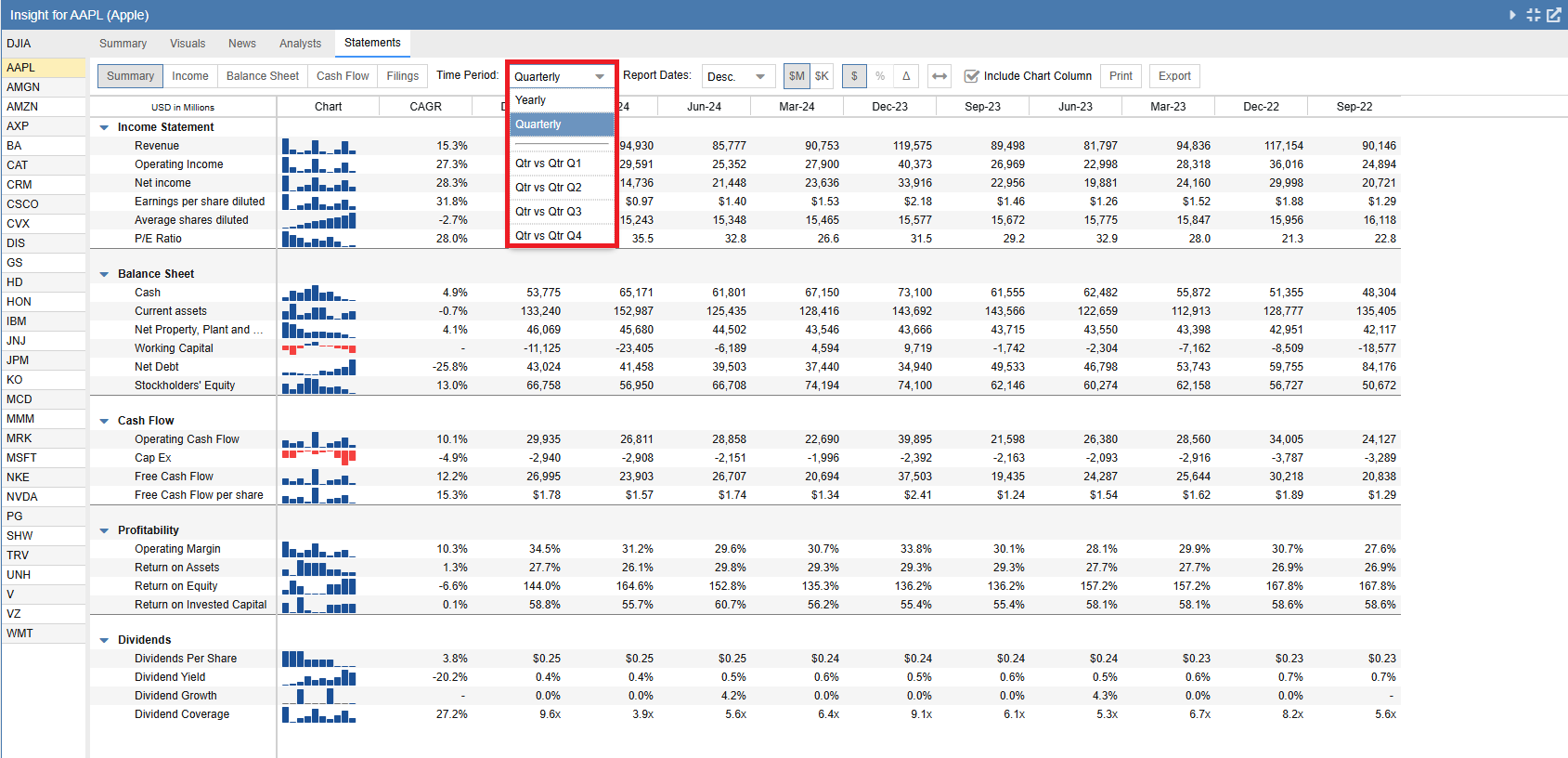Switch to the News tab
Screen dimensions: 1568x758
pyautogui.click(x=242, y=44)
